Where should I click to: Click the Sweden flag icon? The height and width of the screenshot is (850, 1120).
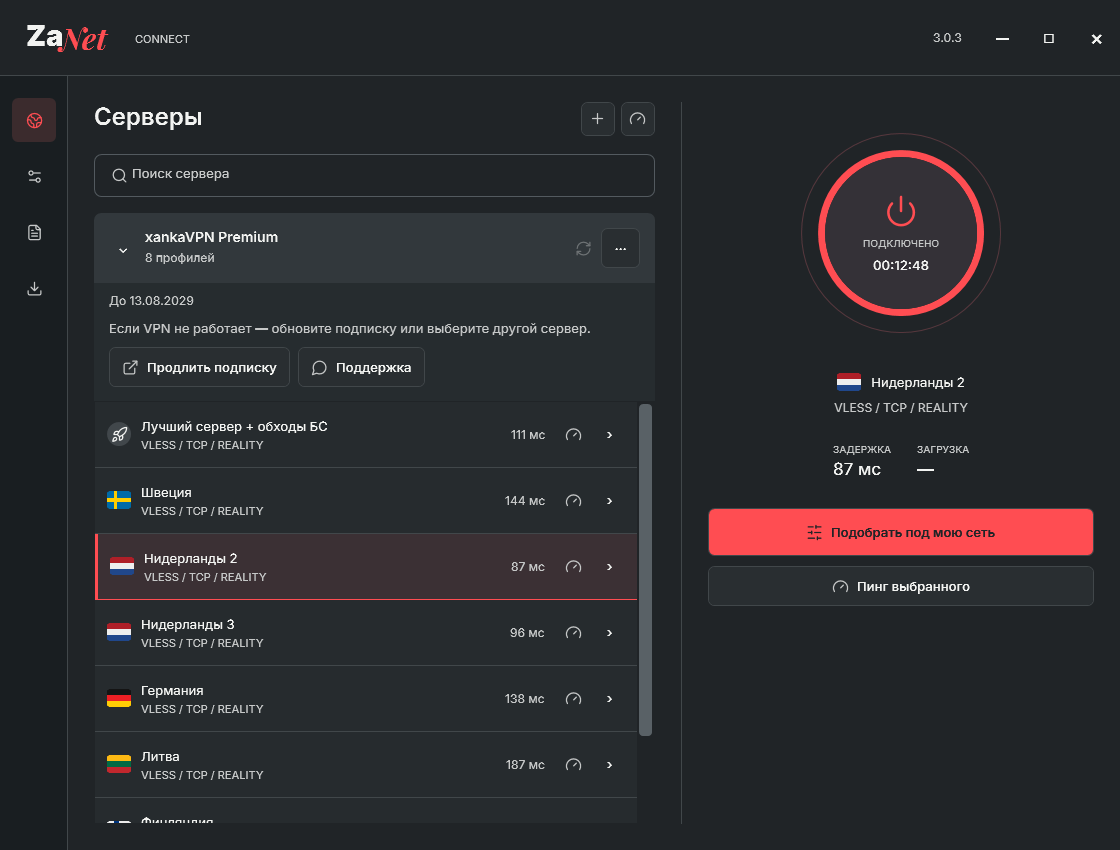pyautogui.click(x=119, y=500)
